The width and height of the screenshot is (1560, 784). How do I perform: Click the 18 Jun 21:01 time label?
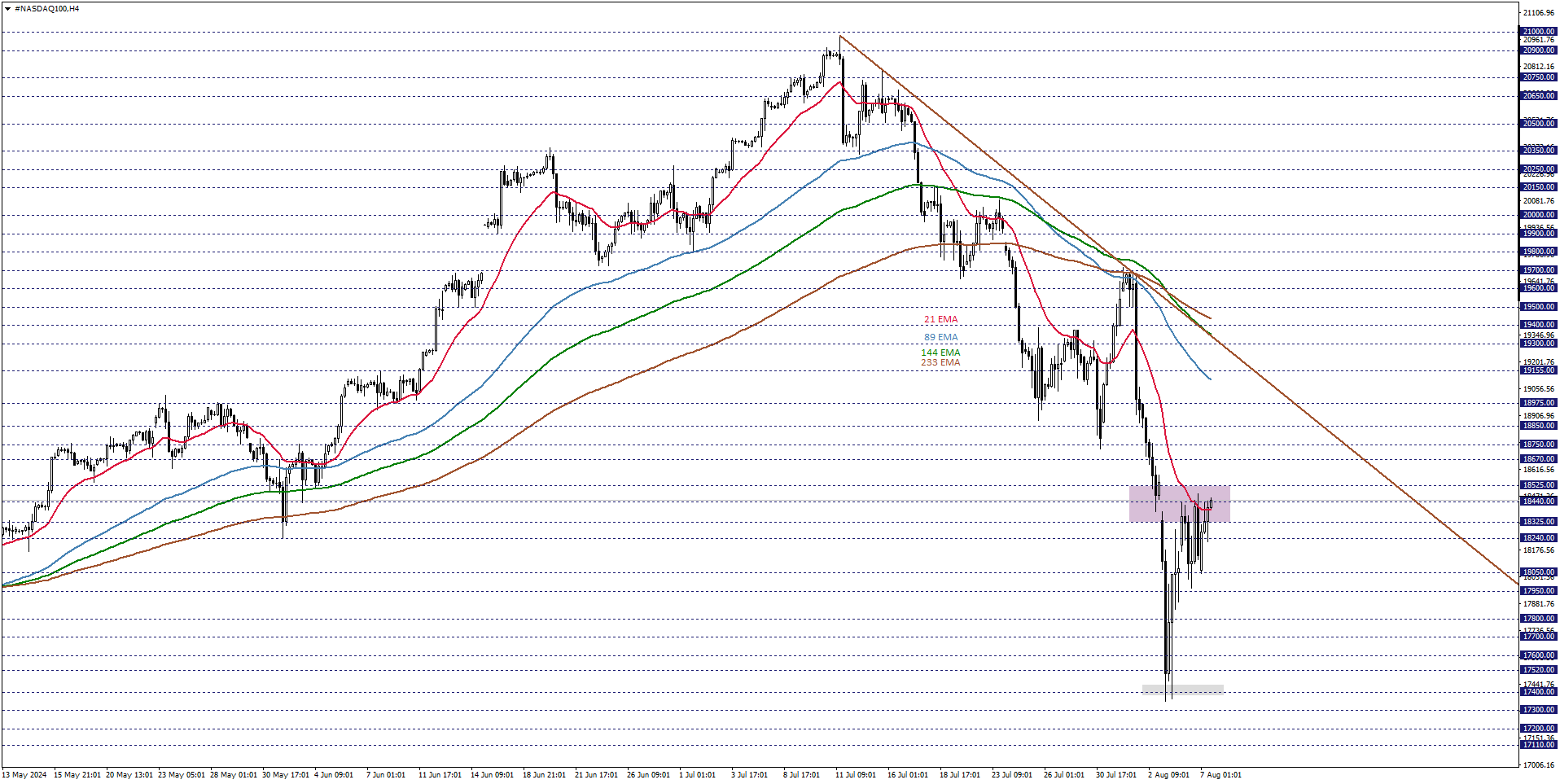(545, 775)
